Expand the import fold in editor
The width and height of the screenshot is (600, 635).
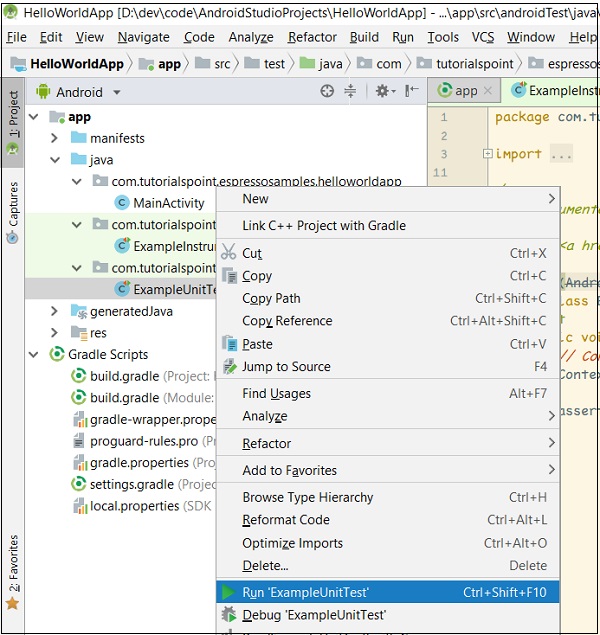point(488,154)
